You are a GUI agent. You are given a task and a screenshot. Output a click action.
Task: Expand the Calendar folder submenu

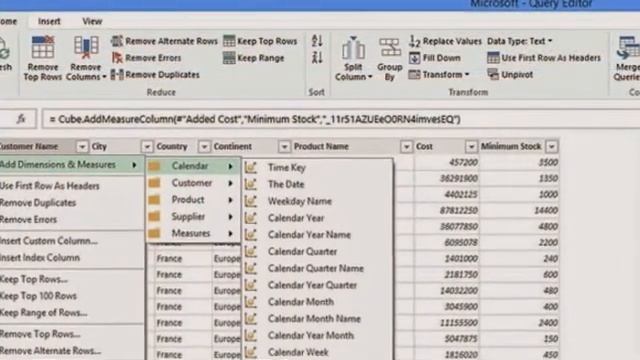pos(193,166)
